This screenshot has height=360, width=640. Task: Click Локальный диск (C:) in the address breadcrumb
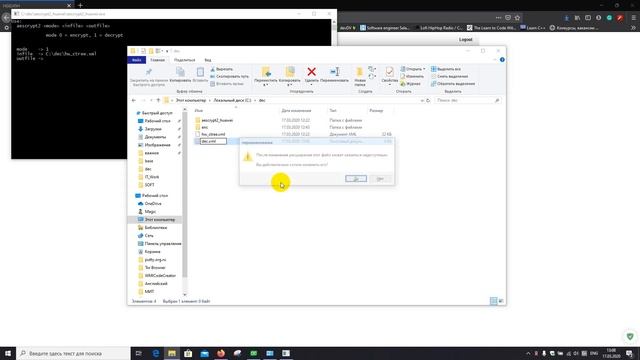pyautogui.click(x=232, y=100)
